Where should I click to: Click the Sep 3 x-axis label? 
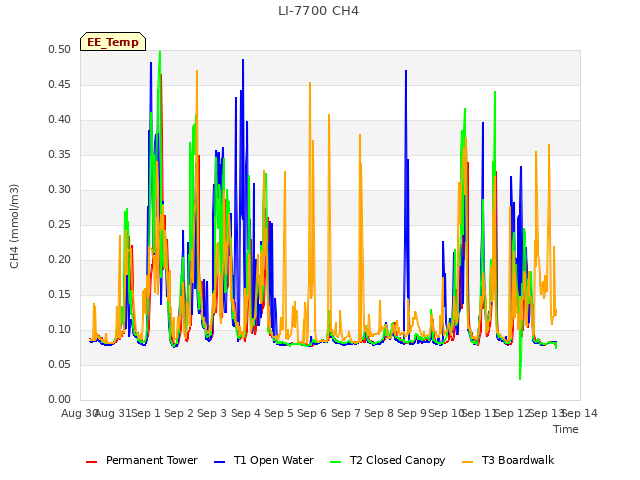(x=212, y=413)
